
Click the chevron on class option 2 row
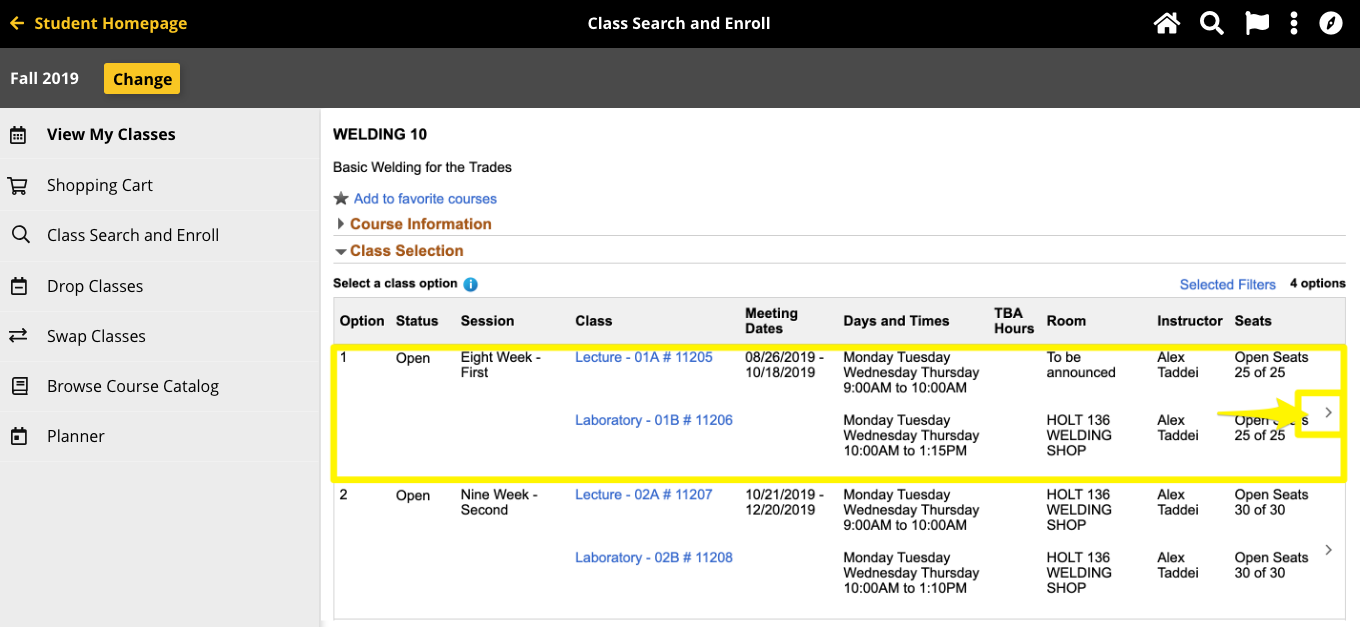tap(1328, 550)
